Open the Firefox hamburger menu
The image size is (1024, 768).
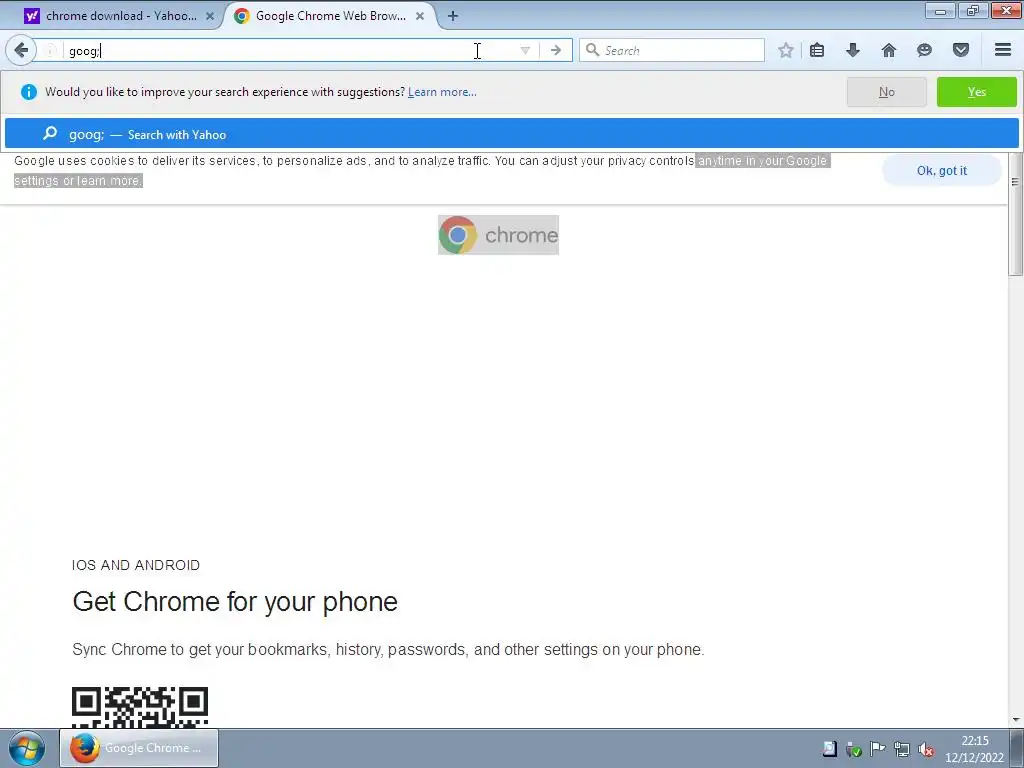click(1003, 50)
